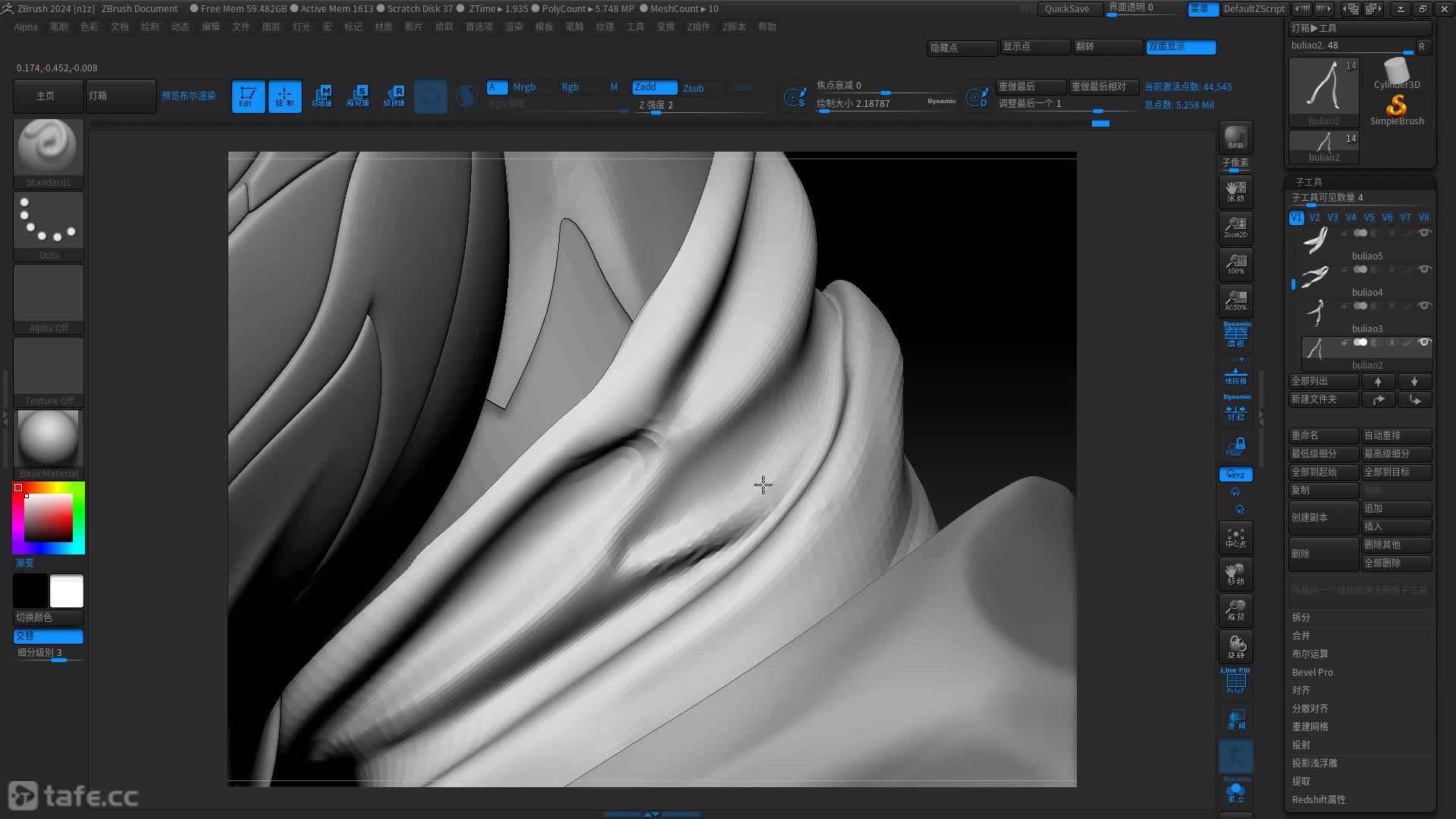The image size is (1456, 819).
Task: Select the Scale gizmo (缩放轴) tool
Action: coord(358,96)
